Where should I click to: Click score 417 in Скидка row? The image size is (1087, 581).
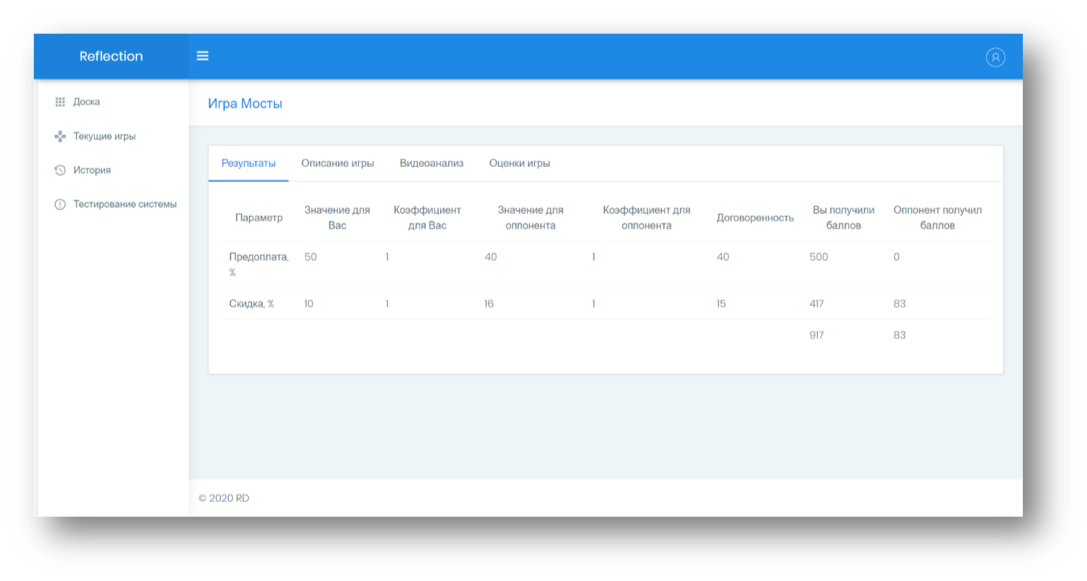coord(817,304)
